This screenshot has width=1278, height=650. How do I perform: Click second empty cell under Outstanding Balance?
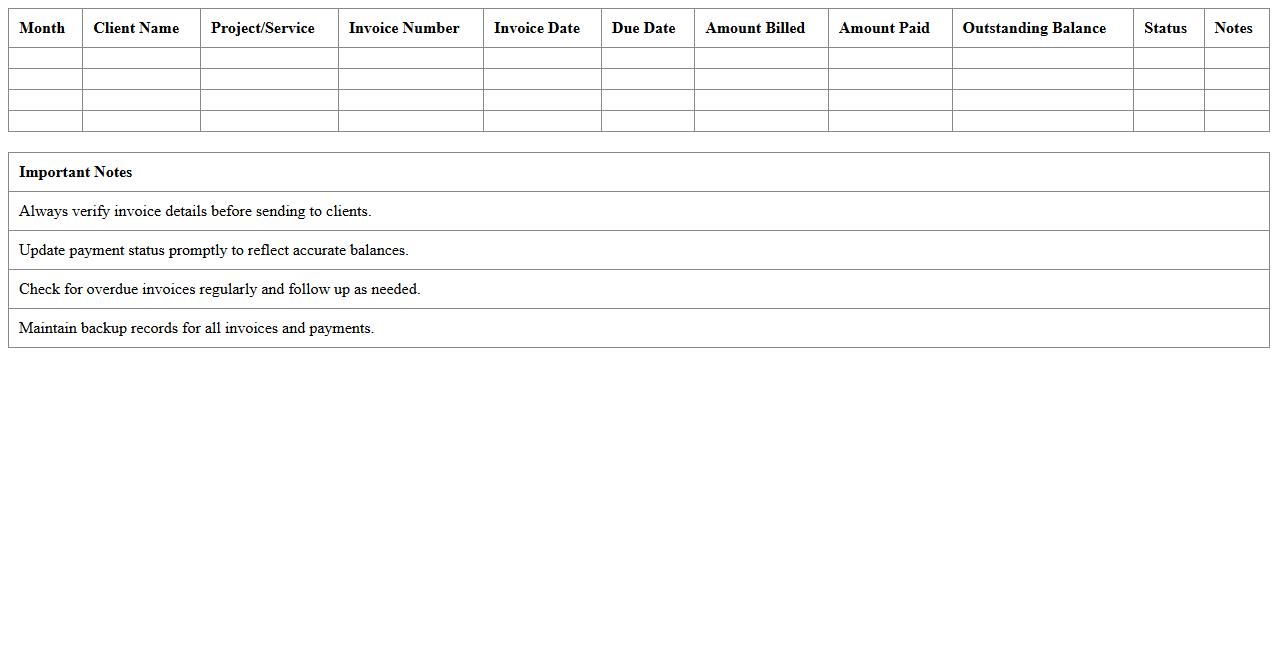tap(1042, 79)
